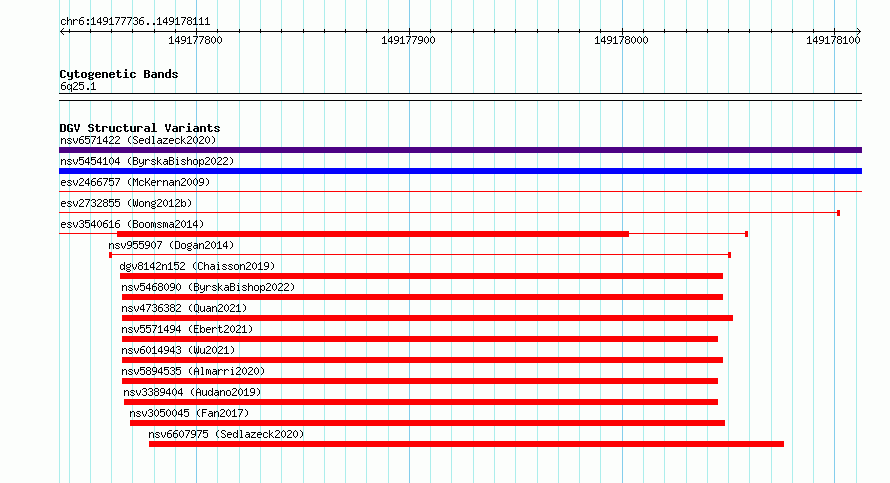Click ruler position 149178100

(833, 40)
